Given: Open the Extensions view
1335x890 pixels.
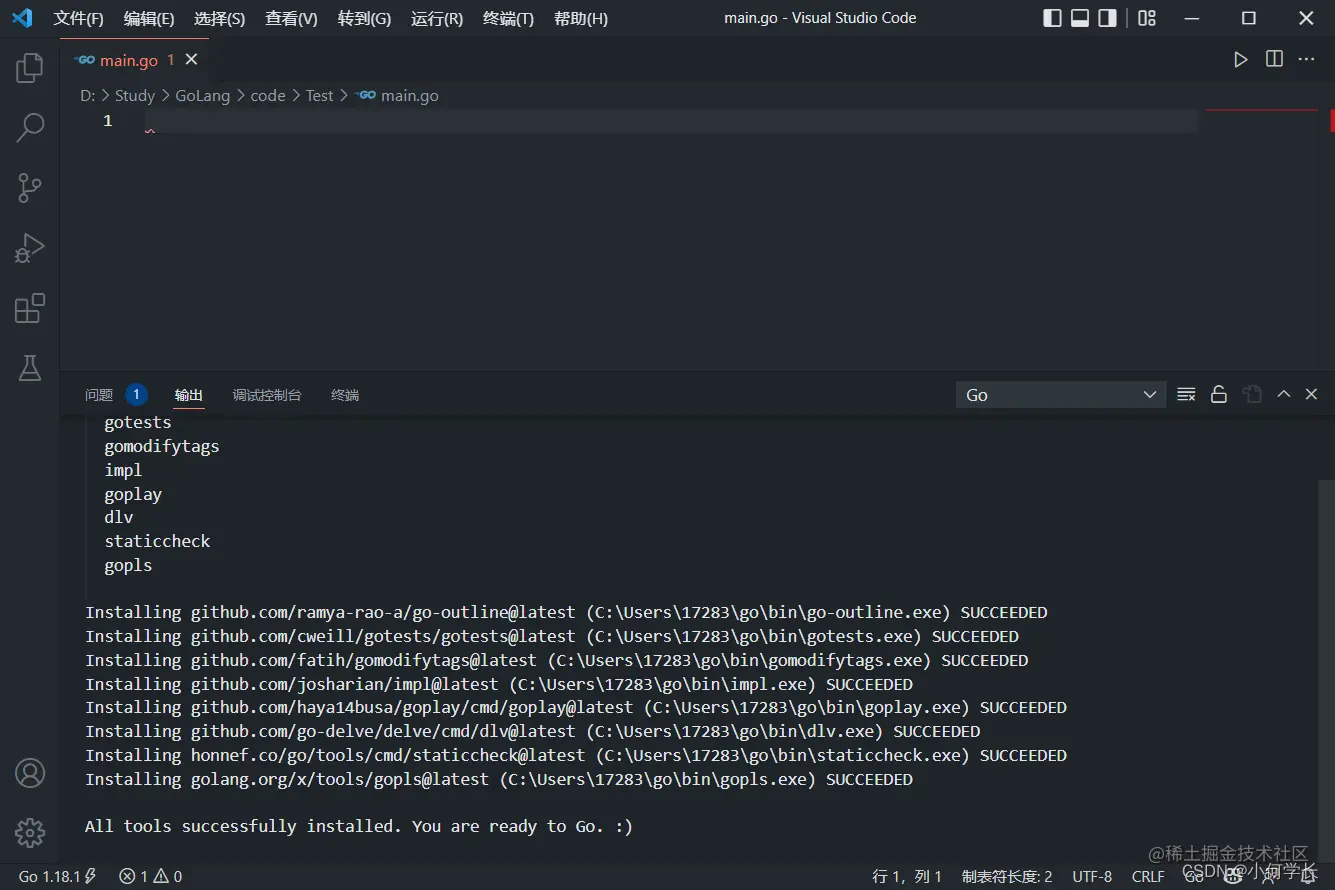Looking at the screenshot, I should pos(30,308).
